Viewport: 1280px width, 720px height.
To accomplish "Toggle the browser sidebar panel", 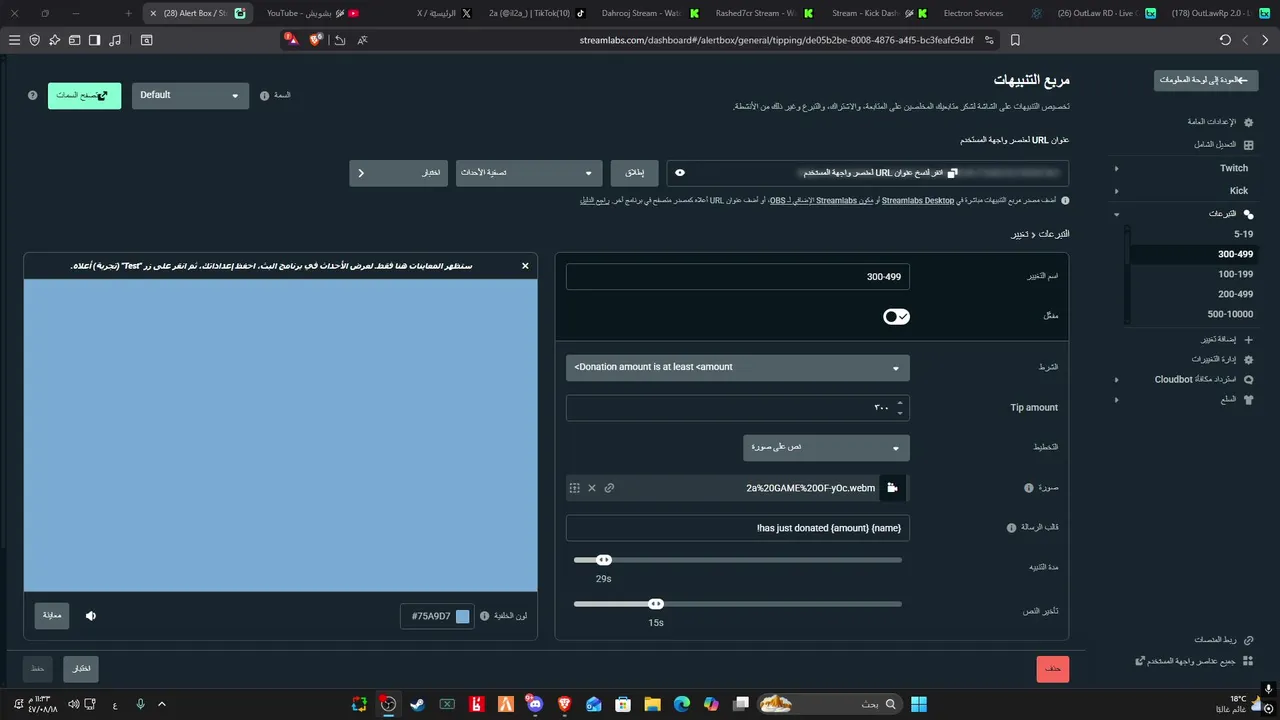I will point(95,40).
